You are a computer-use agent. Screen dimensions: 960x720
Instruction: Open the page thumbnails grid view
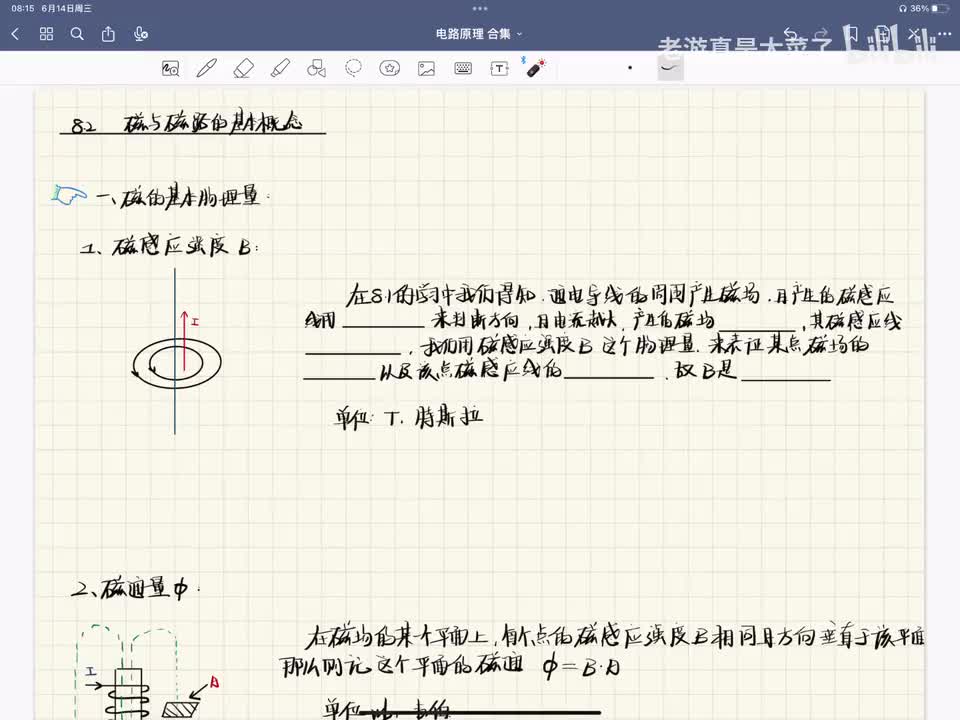47,34
